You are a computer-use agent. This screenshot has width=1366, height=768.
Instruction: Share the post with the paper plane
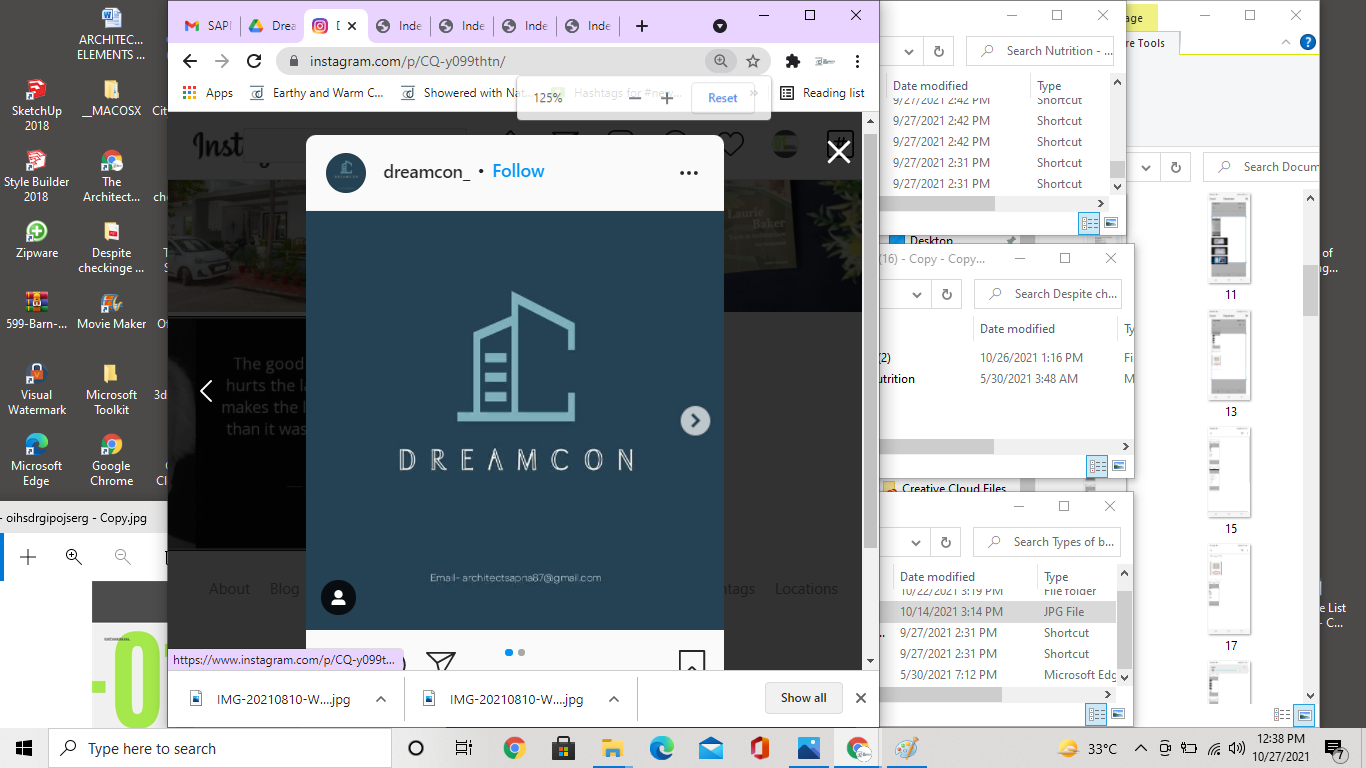441,660
